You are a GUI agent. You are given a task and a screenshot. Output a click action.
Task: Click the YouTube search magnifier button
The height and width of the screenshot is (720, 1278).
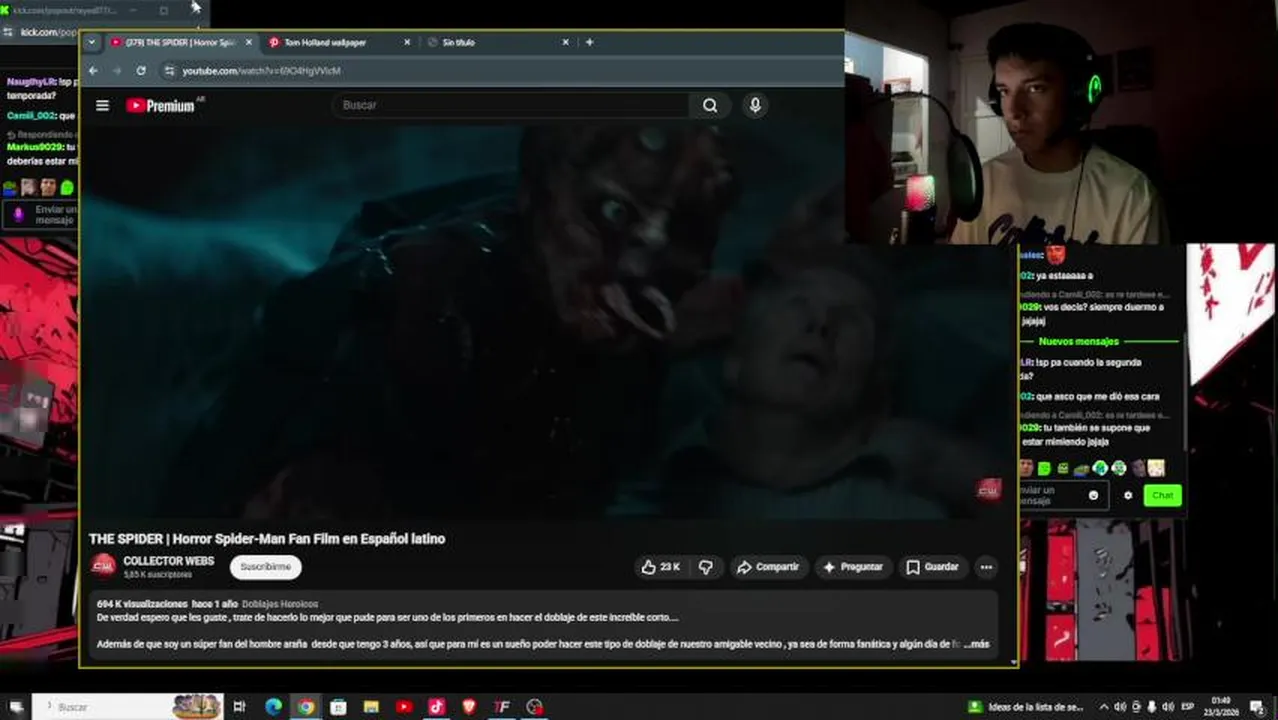tap(710, 105)
